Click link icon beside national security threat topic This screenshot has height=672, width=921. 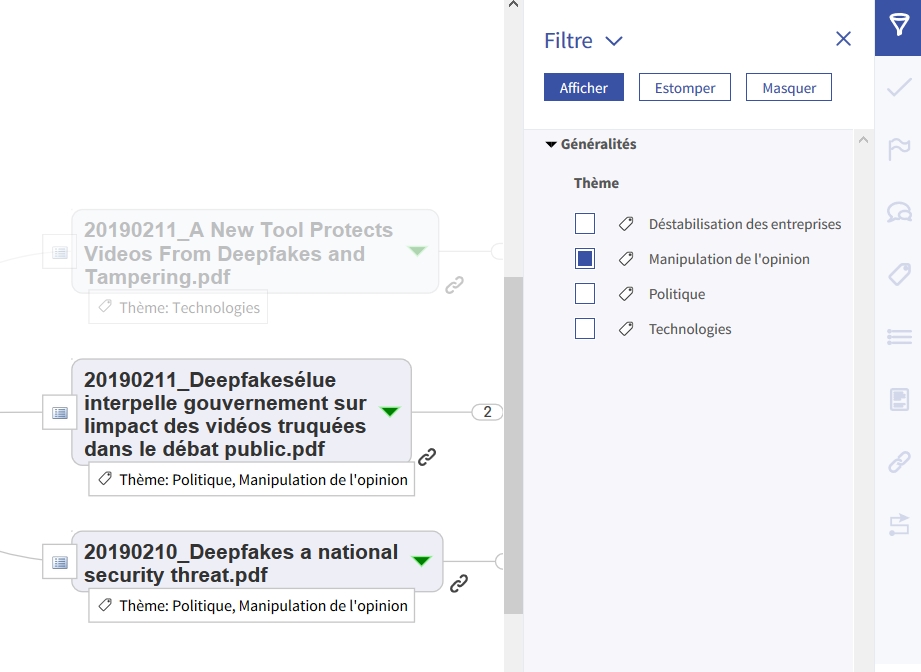[x=459, y=583]
